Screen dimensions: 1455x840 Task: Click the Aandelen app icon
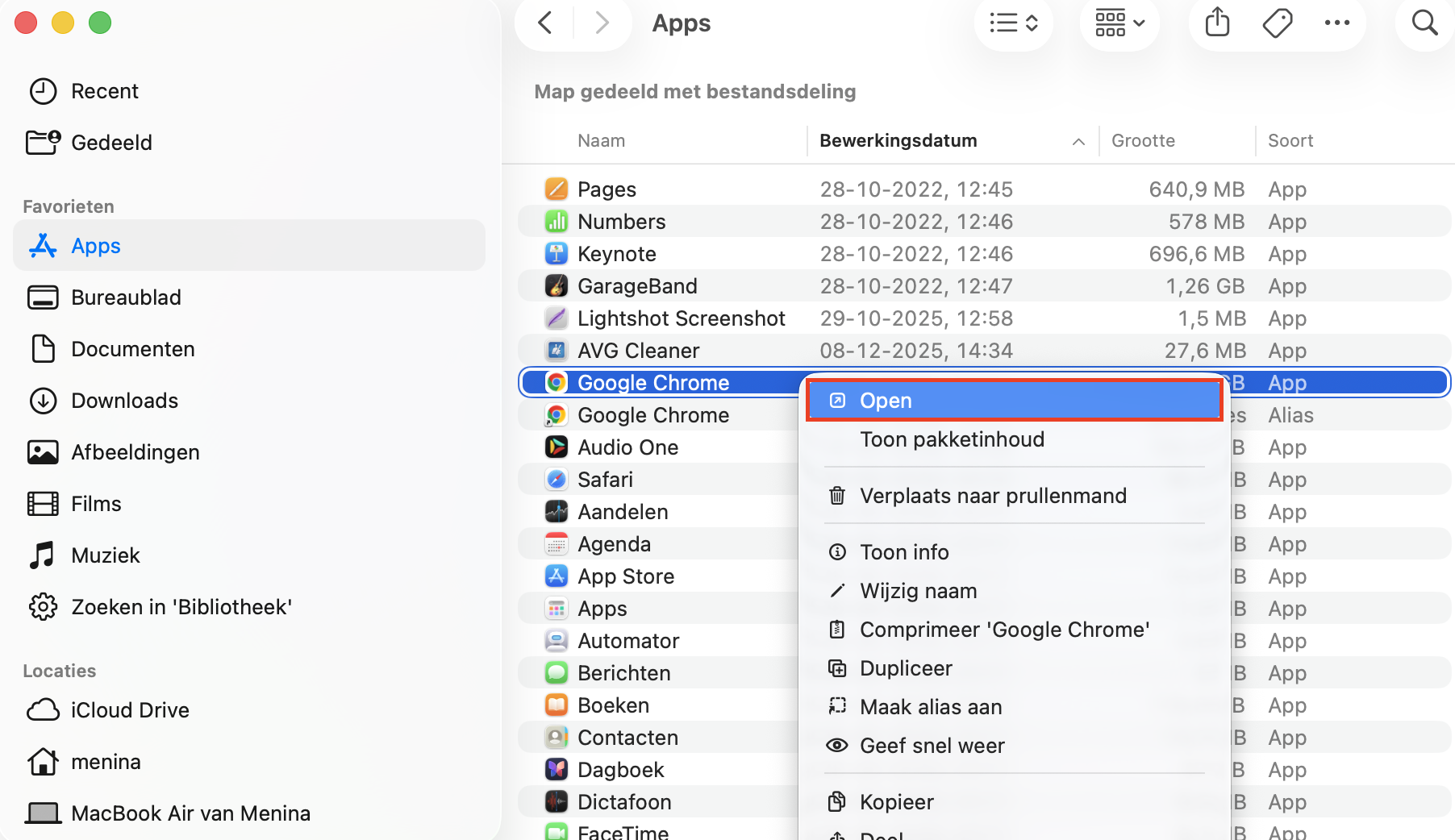point(557,511)
